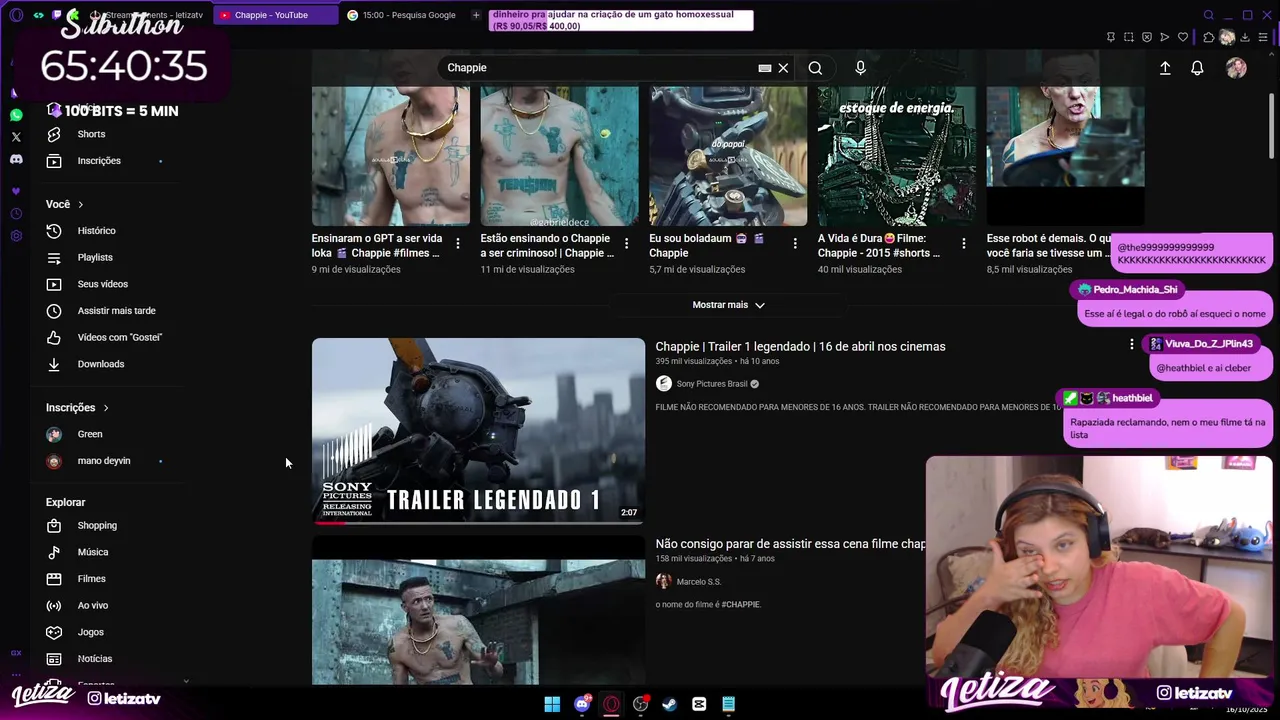The image size is (1280, 720).
Task: Switch to 15:00 Pesquisa Google tab
Action: (402, 15)
